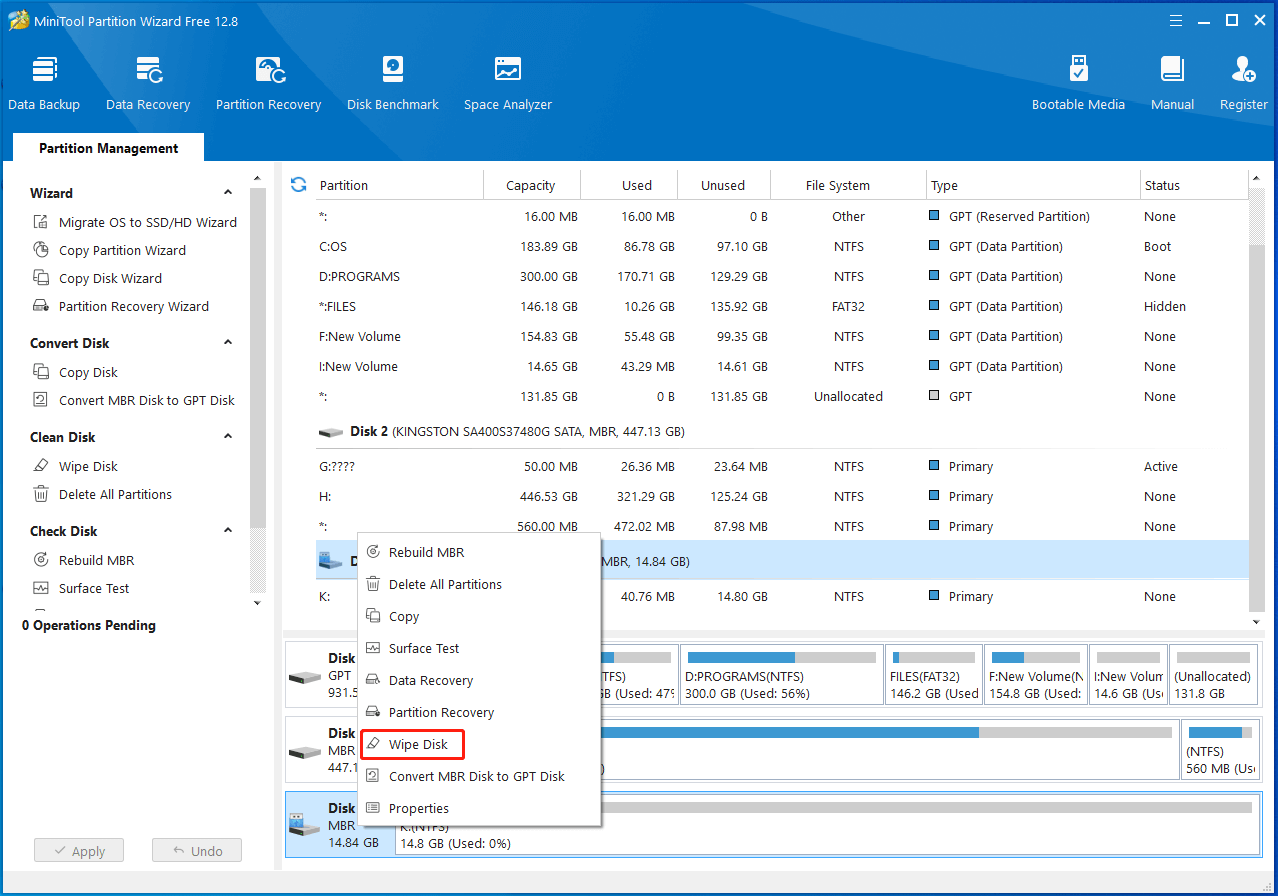
Task: Sort by the Status column header
Action: click(x=1194, y=185)
